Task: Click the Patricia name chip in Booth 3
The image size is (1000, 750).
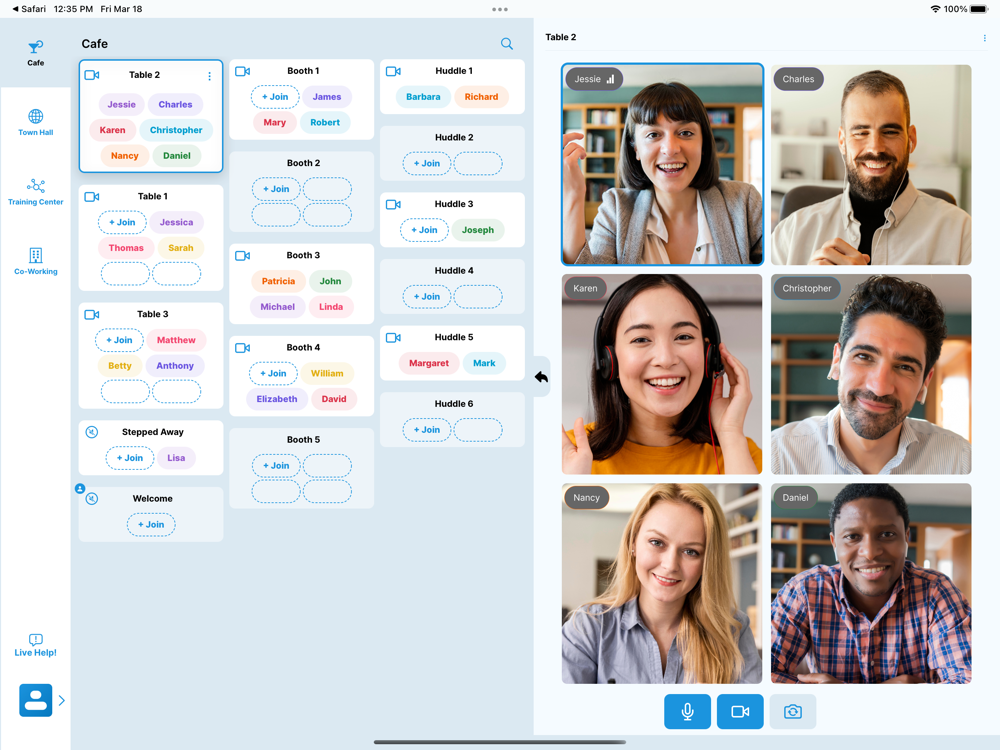Action: 278,281
